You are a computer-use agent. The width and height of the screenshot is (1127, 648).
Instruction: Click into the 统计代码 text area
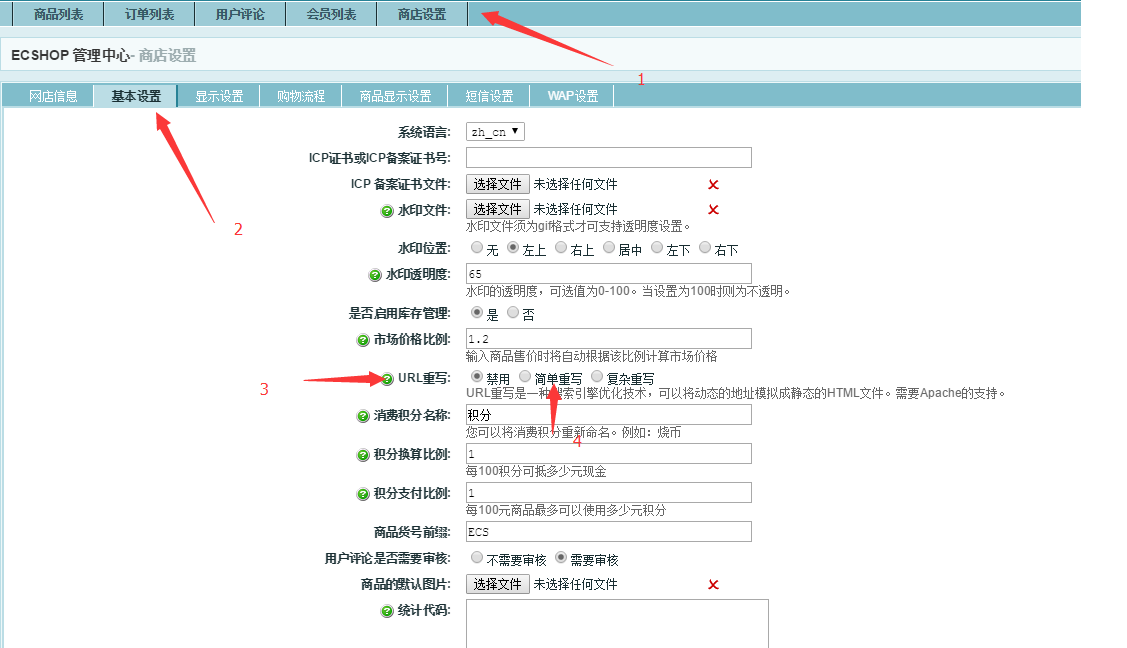pyautogui.click(x=617, y=622)
